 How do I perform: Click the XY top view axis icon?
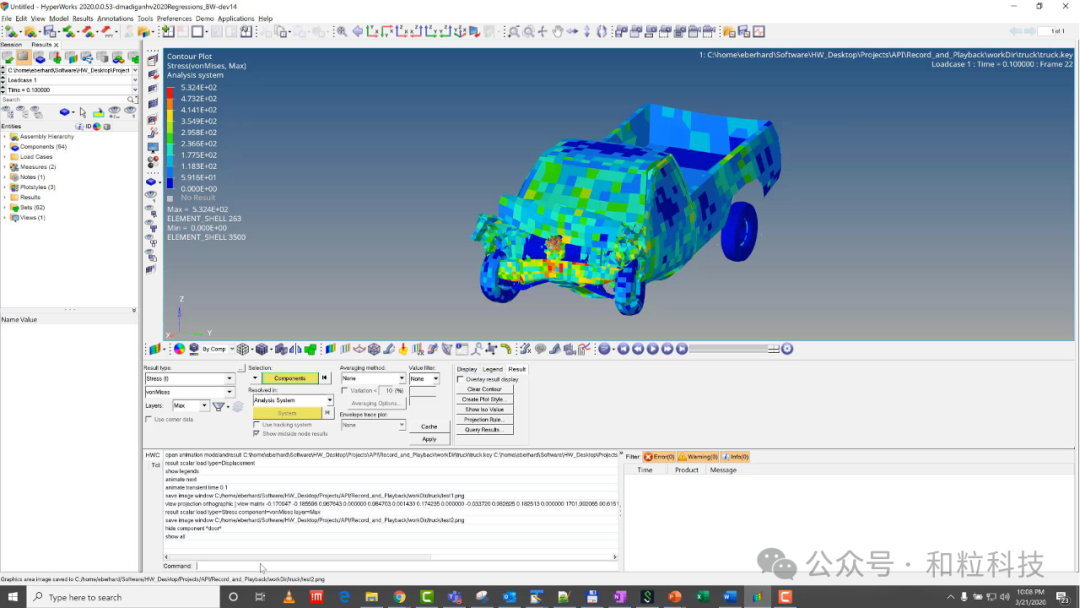click(372, 32)
